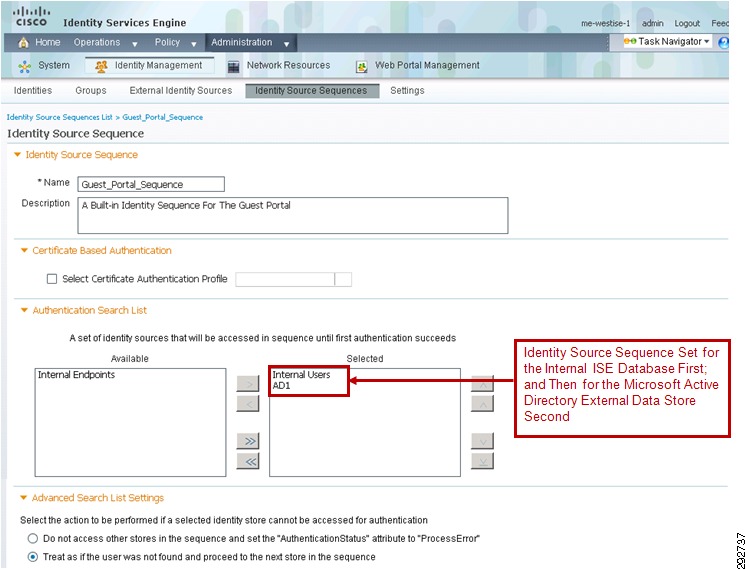Select Internal Endpoints in Available list
This screenshot has height=569, width=745.
pos(76,375)
